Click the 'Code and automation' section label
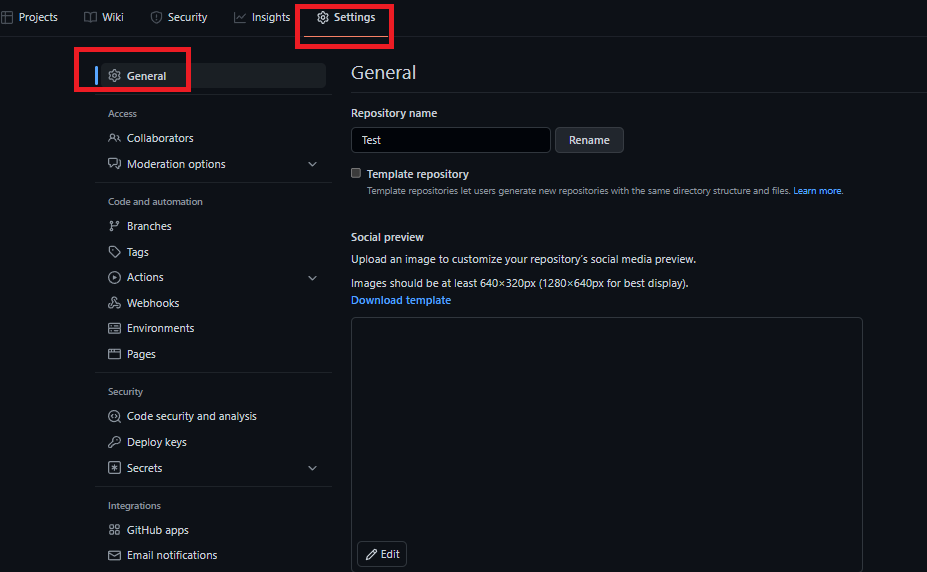Screen dimensions: 927x572 [155, 202]
